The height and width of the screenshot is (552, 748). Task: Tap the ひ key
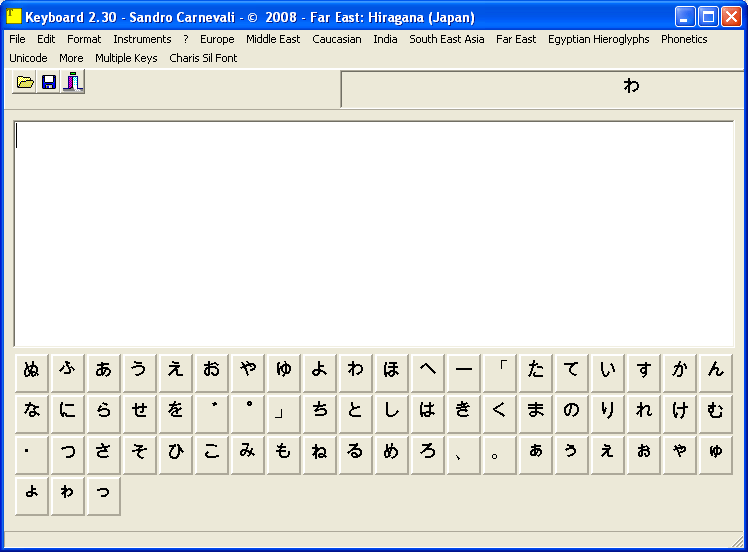point(175,455)
